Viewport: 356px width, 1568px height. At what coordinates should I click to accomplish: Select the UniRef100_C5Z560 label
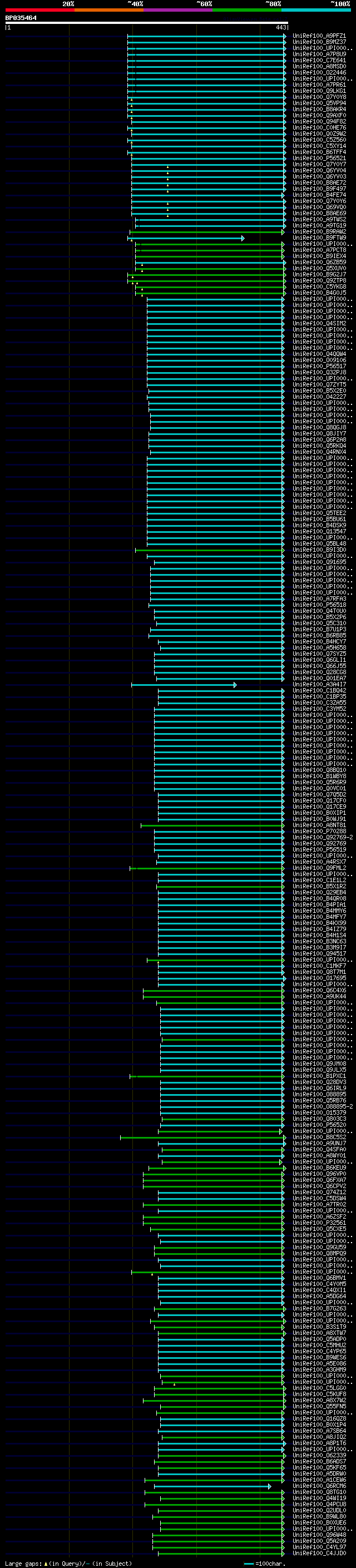click(319, 140)
